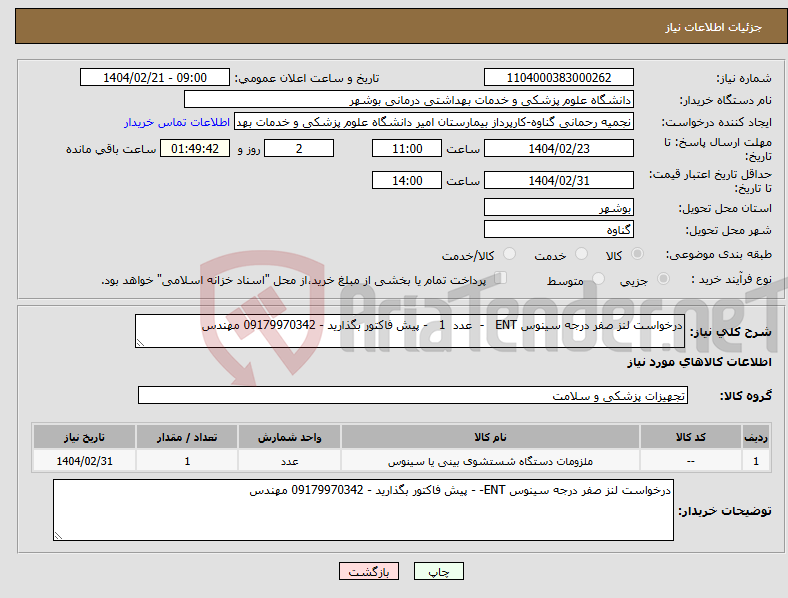788x598 pixels.
Task: Toggle the اسناد خزانه اسلامی payment checkbox
Action: coord(501,278)
